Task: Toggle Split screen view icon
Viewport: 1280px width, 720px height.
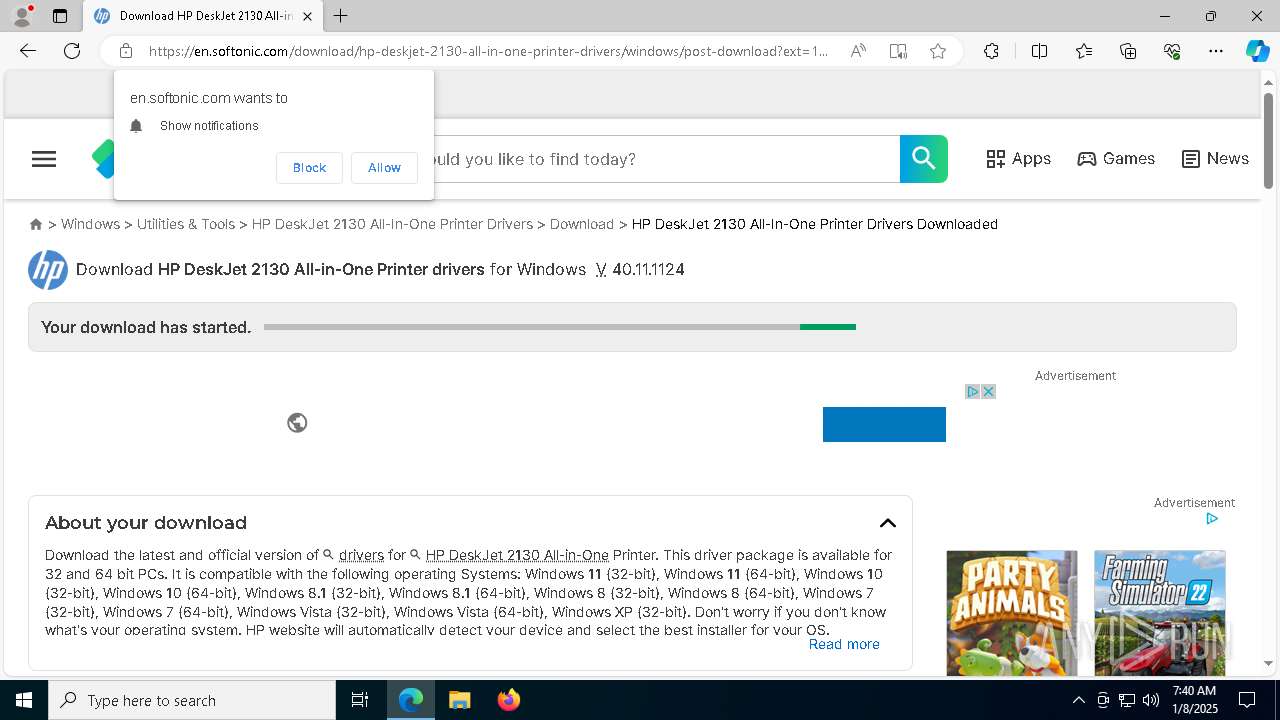Action: pyautogui.click(x=1039, y=51)
